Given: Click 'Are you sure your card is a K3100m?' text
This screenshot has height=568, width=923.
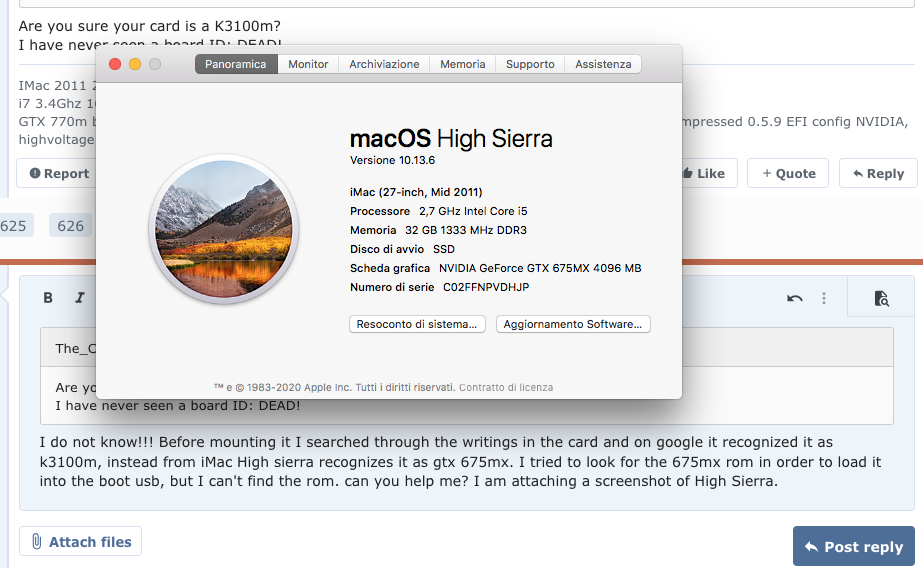Looking at the screenshot, I should pyautogui.click(x=150, y=26).
